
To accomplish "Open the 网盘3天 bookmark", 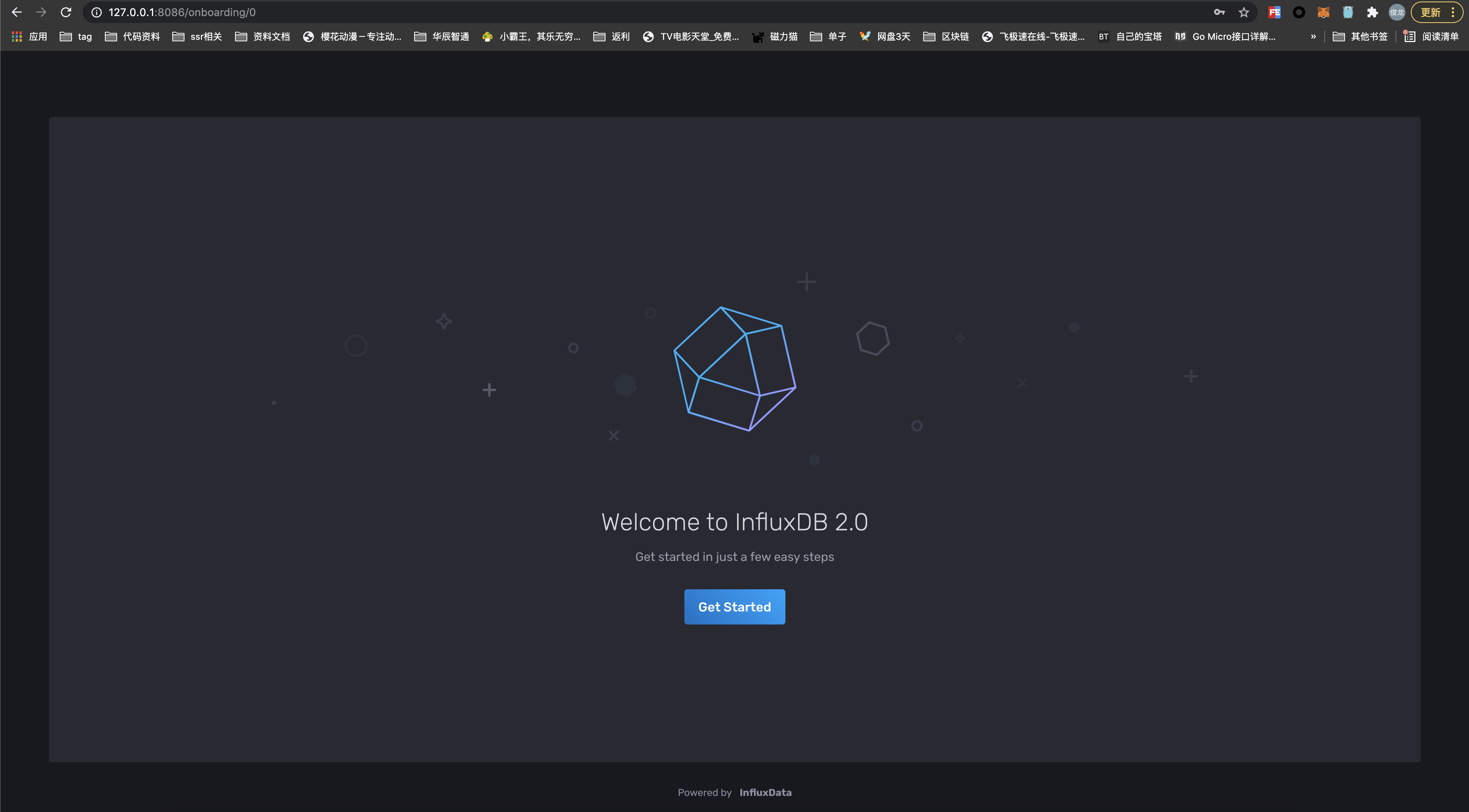I will tap(885, 36).
